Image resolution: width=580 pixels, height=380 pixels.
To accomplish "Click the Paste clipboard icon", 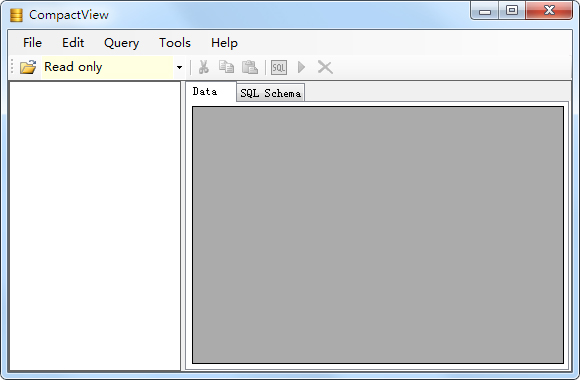I will point(250,67).
